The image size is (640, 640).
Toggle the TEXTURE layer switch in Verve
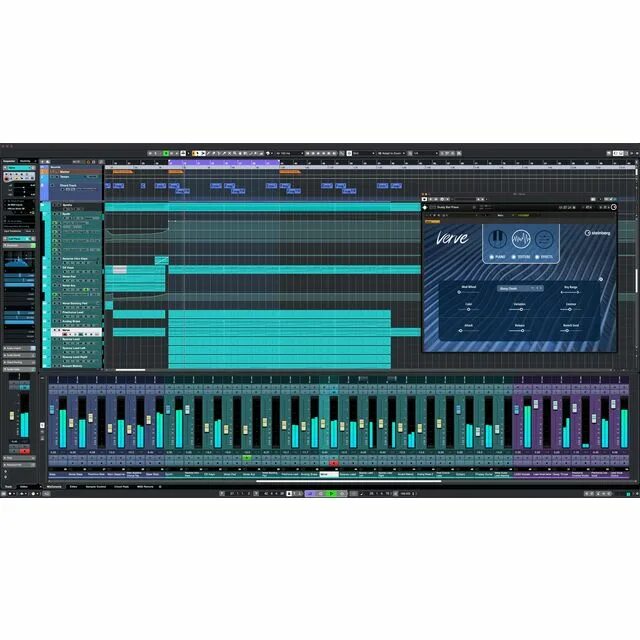(514, 257)
